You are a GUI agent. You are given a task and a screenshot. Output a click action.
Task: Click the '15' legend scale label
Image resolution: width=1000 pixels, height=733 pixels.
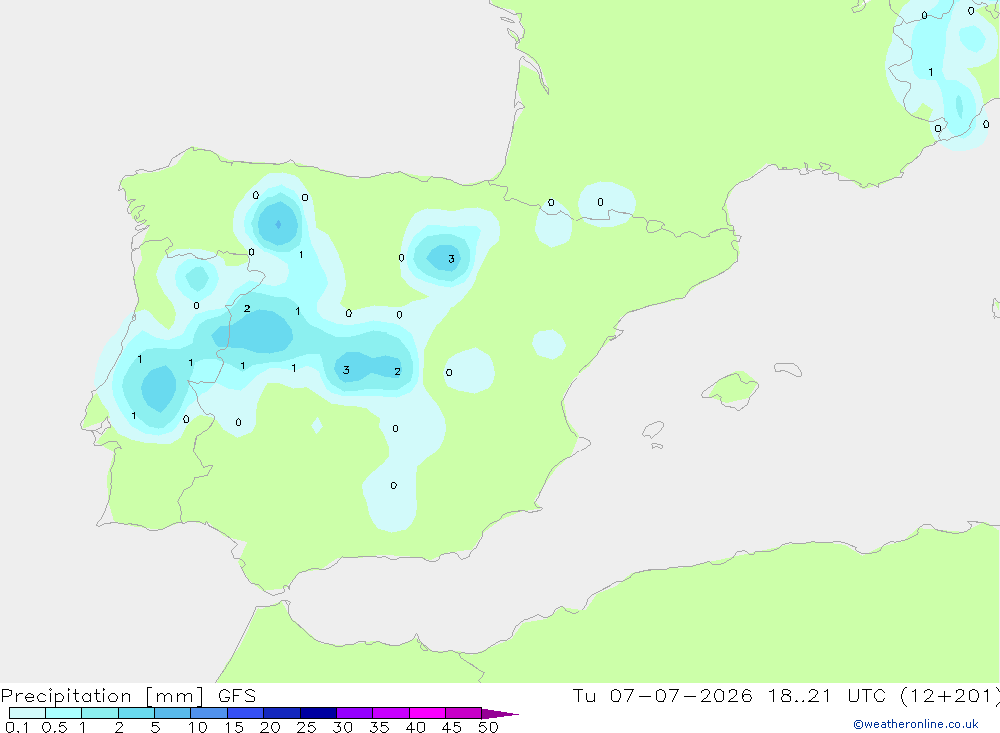pos(234,727)
